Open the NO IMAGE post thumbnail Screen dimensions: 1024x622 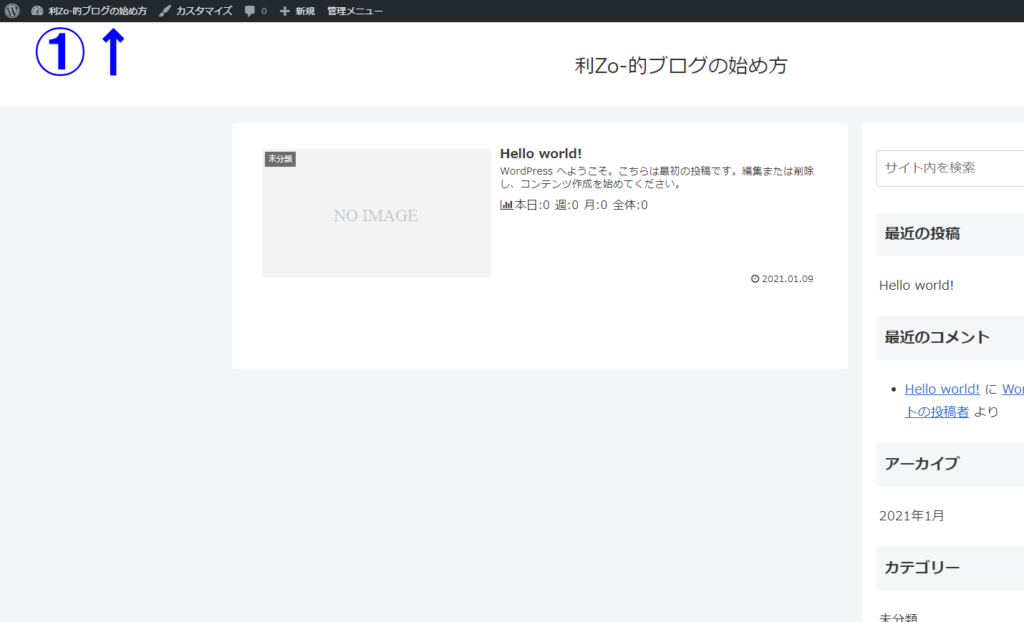tap(376, 216)
